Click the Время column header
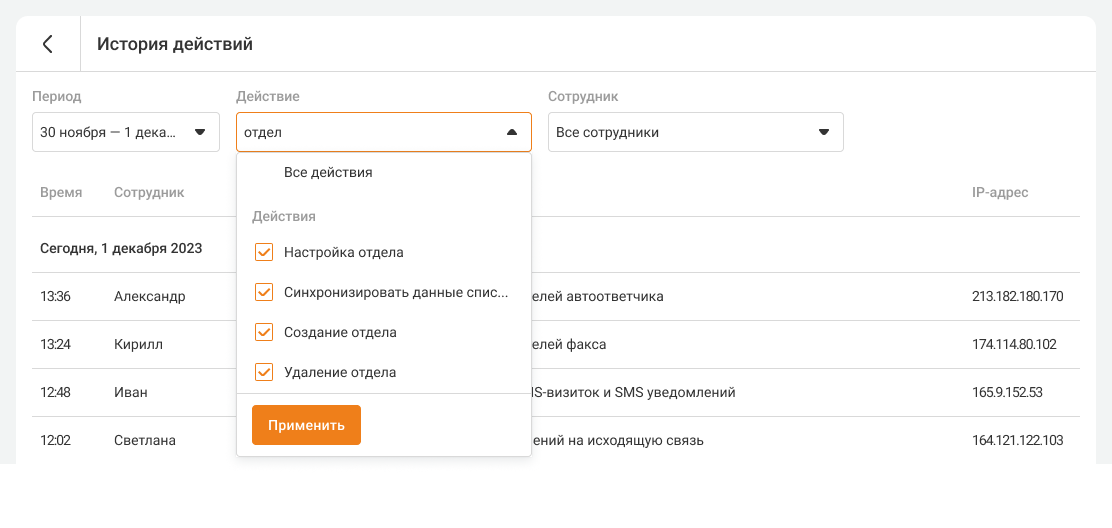Screen dimensions: 1112x528 (61, 192)
